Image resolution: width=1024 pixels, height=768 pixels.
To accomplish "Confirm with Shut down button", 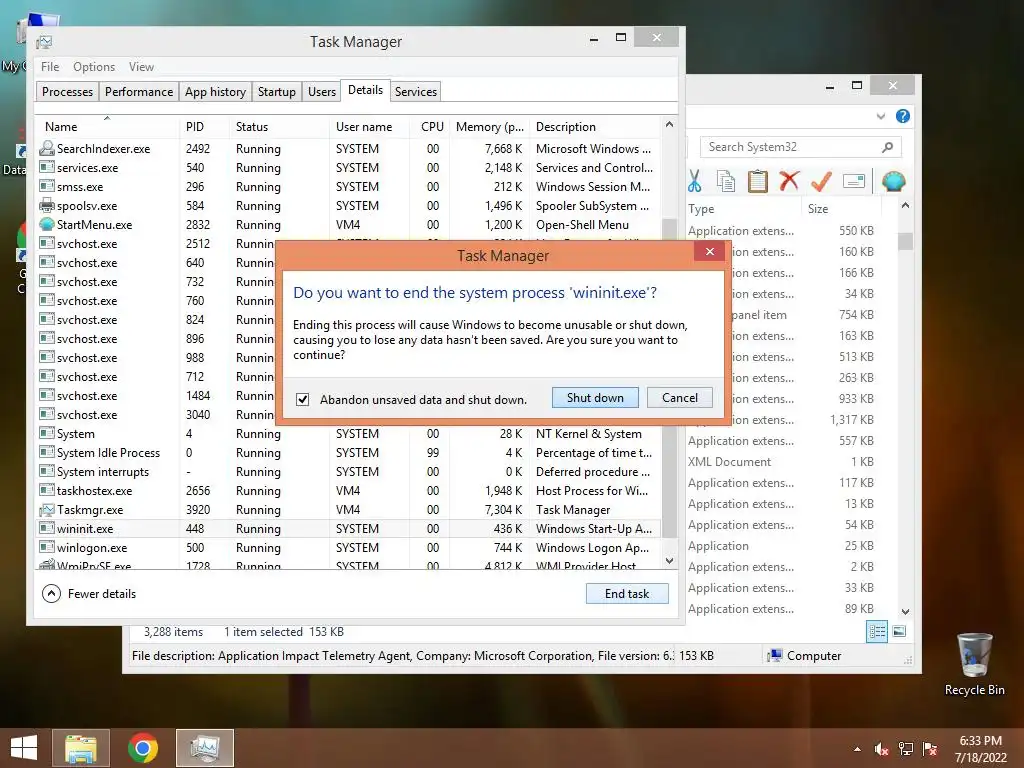I will point(595,398).
